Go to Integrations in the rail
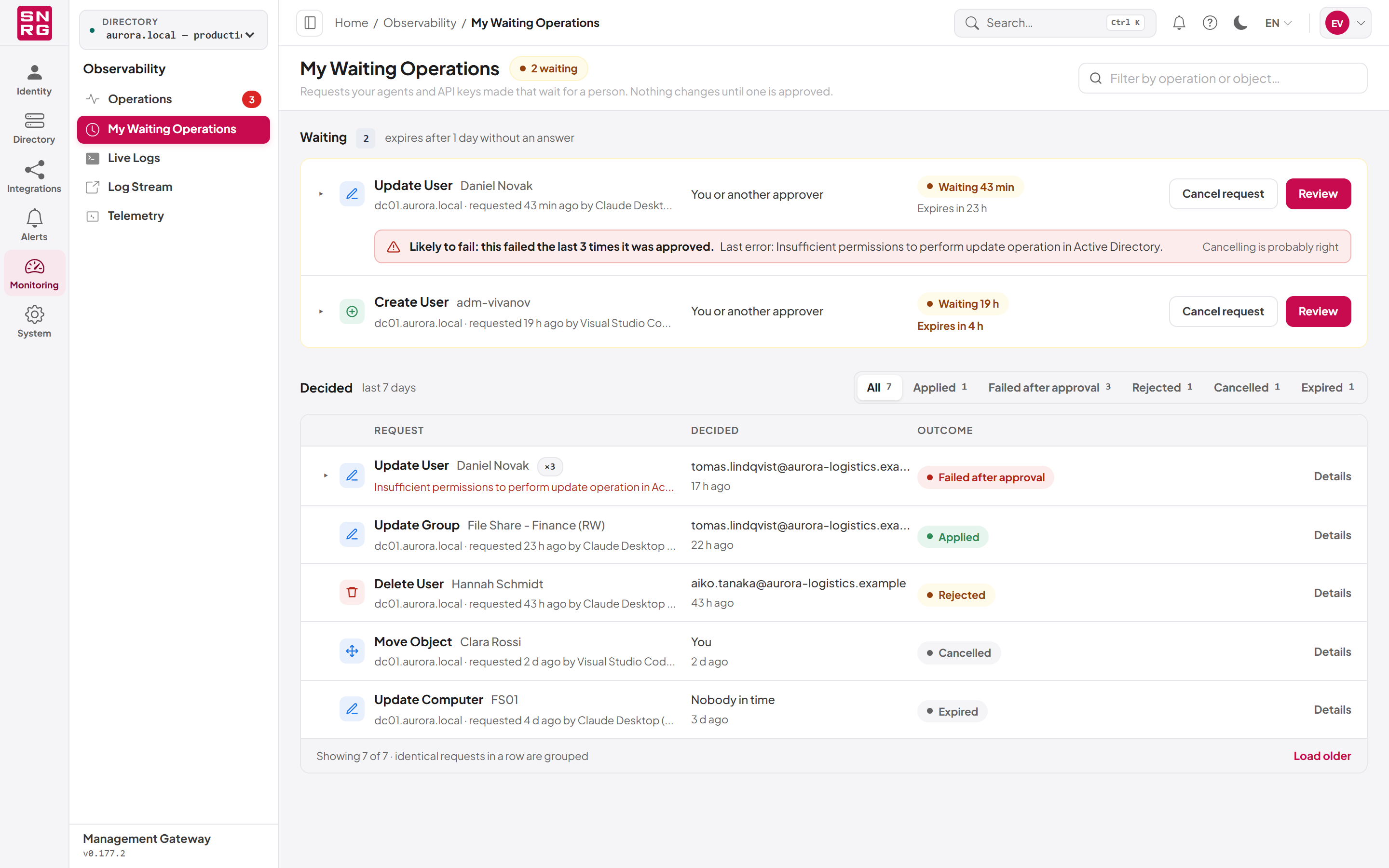 pyautogui.click(x=34, y=177)
